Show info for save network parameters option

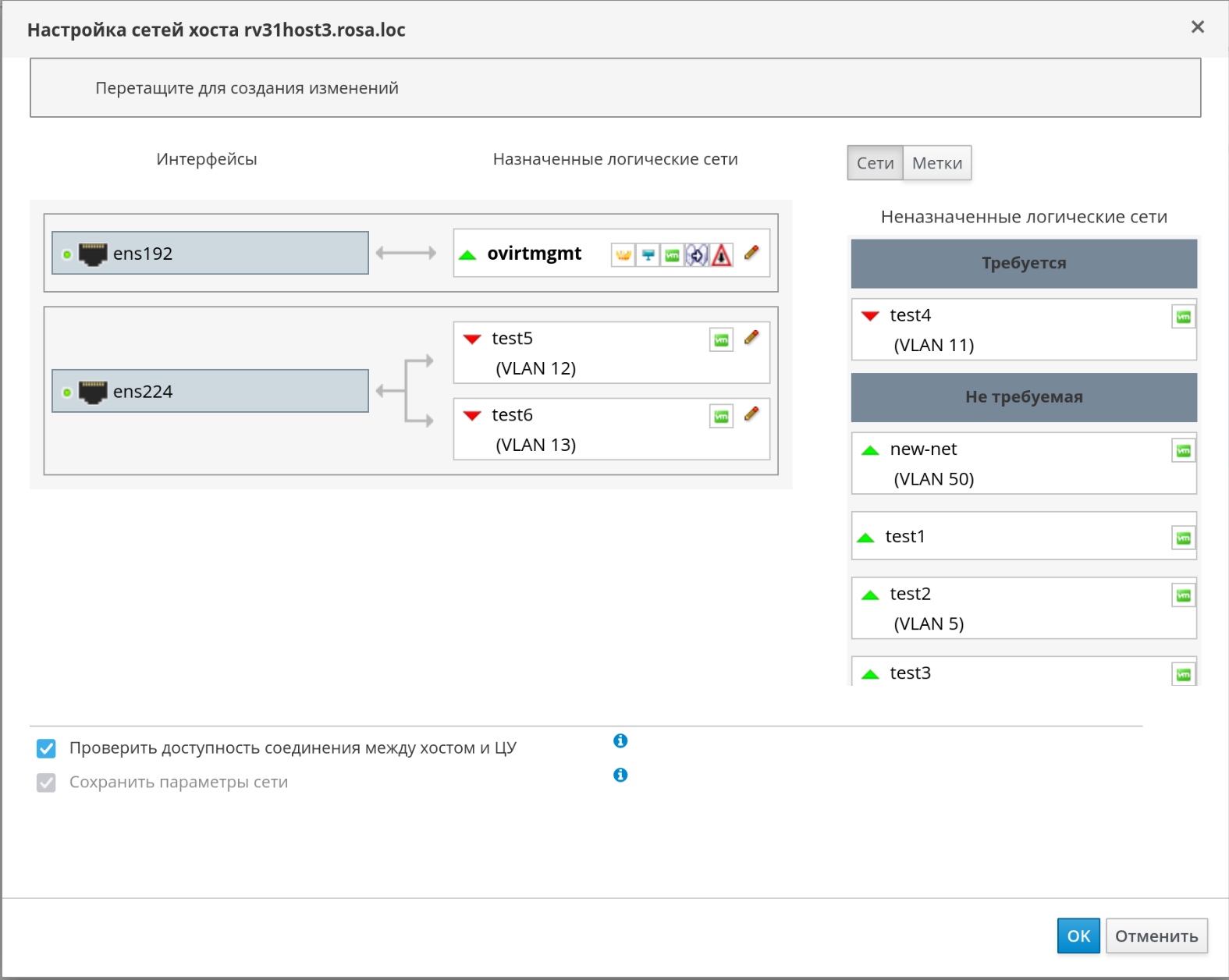click(620, 775)
